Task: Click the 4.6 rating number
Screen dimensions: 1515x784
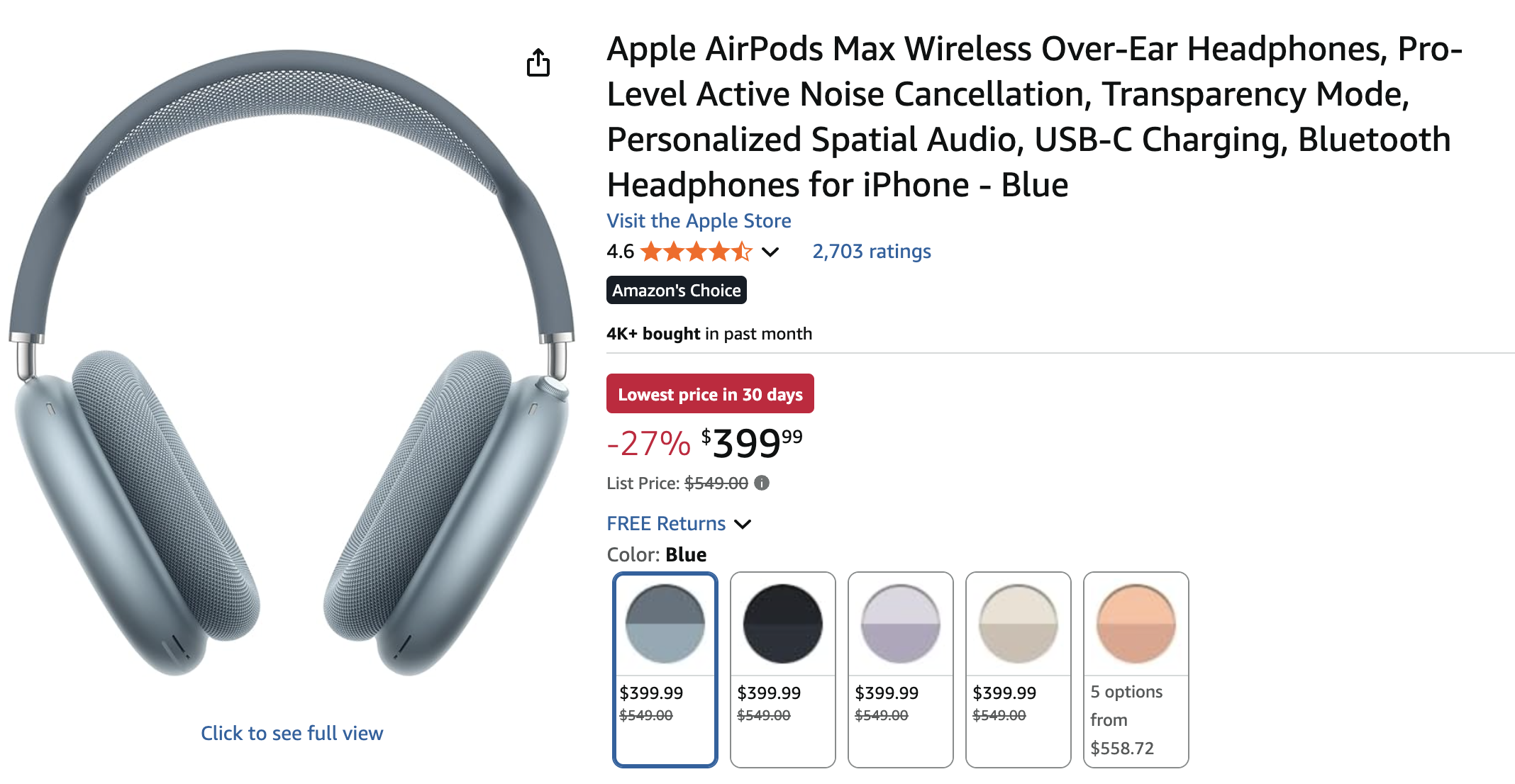Action: click(x=620, y=252)
